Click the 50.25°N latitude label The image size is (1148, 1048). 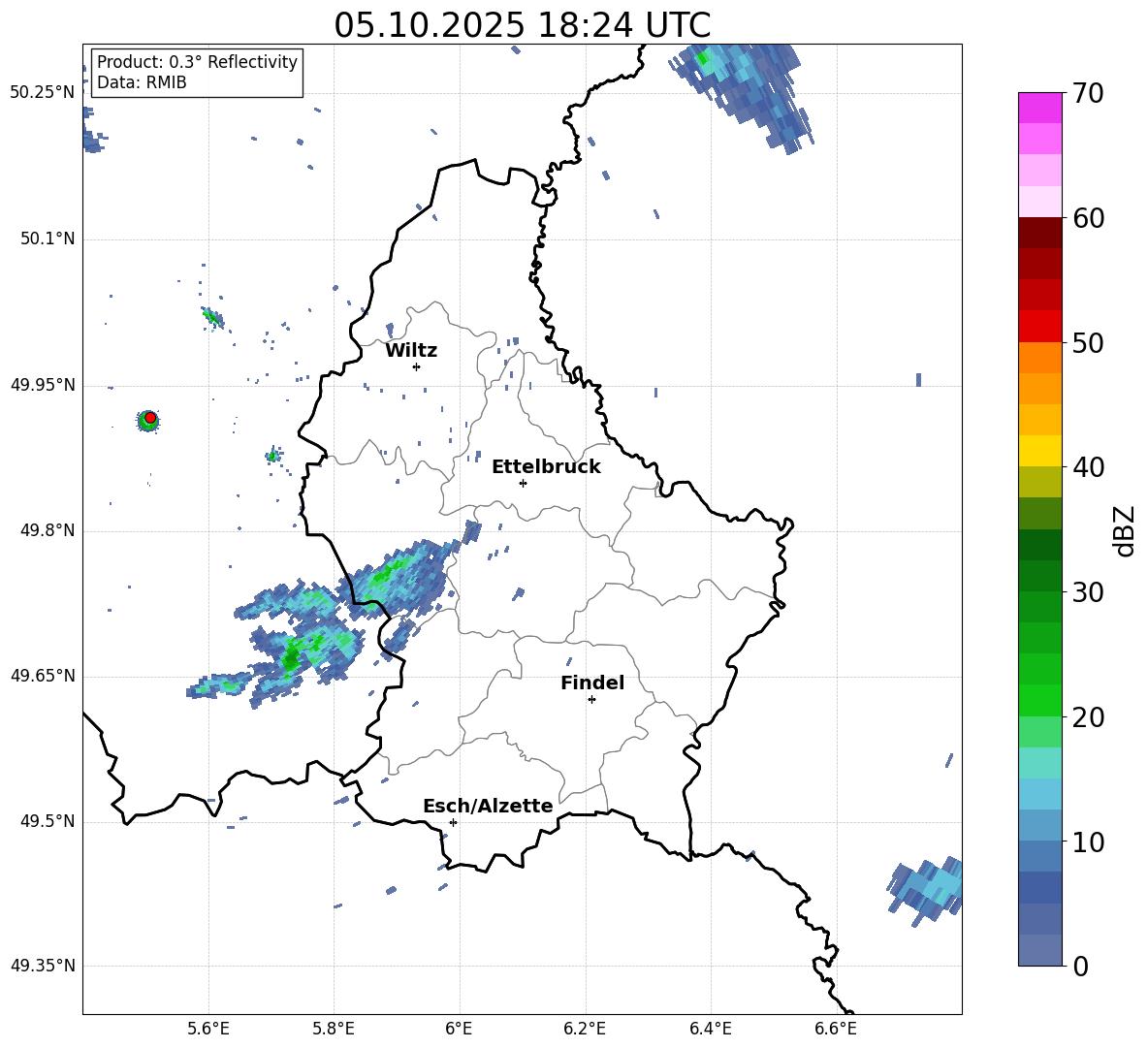pos(43,93)
